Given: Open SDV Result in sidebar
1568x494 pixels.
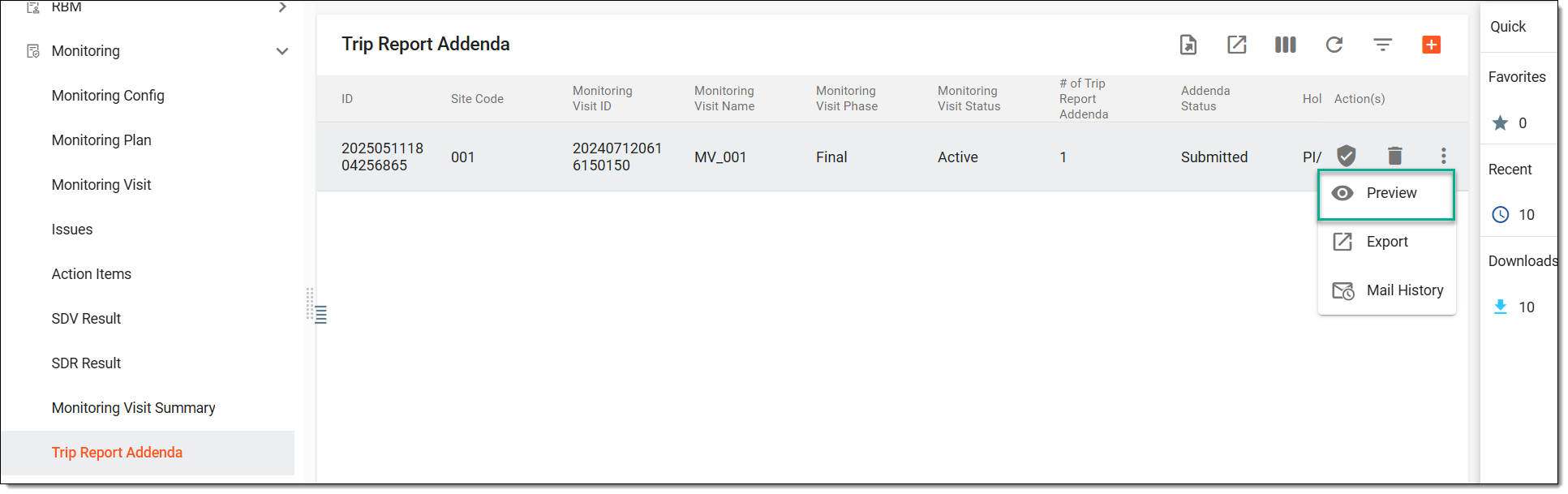Looking at the screenshot, I should [x=86, y=319].
